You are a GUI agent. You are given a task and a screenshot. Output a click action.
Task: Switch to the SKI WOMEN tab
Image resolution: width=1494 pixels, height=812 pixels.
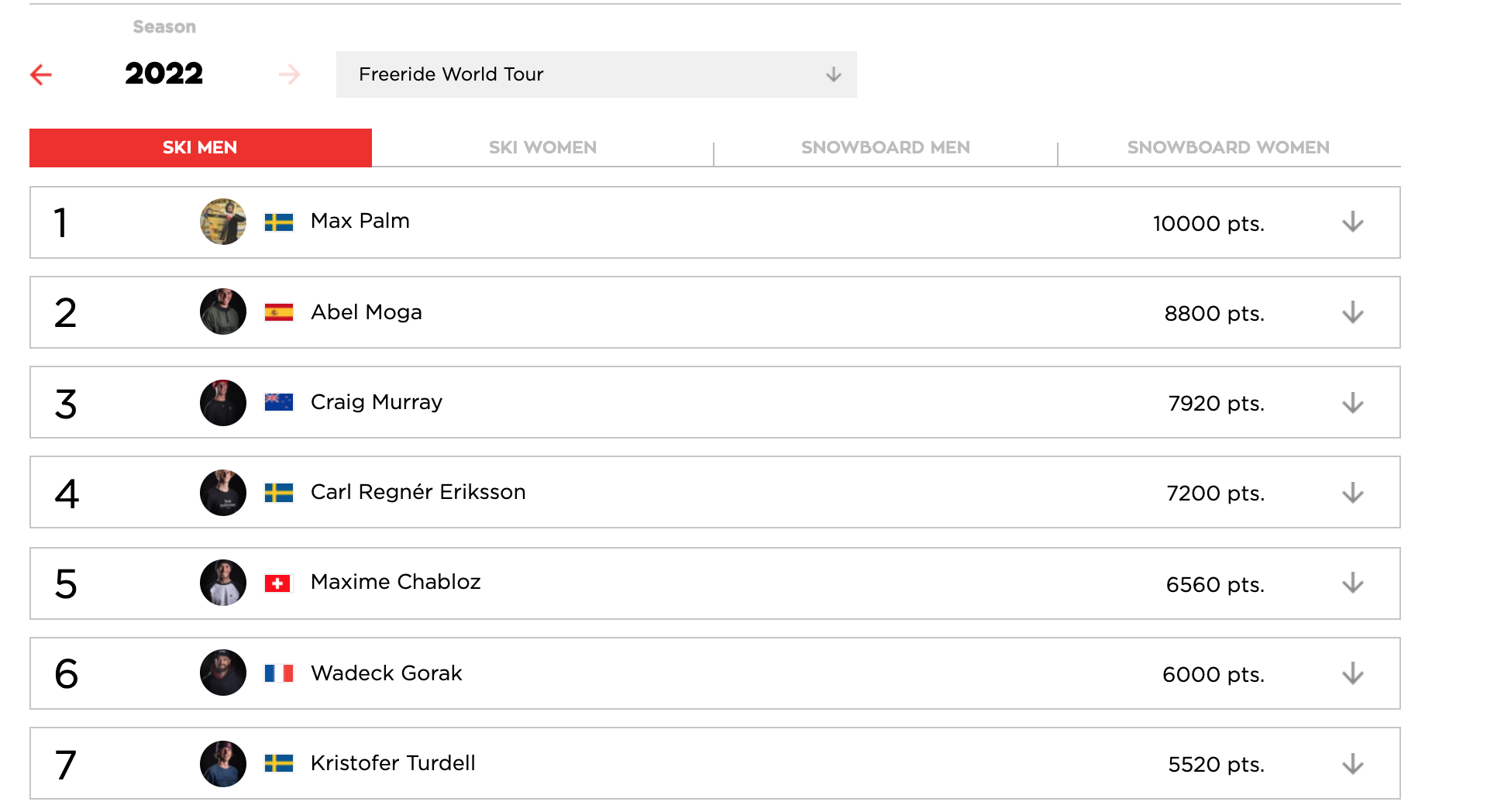(x=542, y=147)
